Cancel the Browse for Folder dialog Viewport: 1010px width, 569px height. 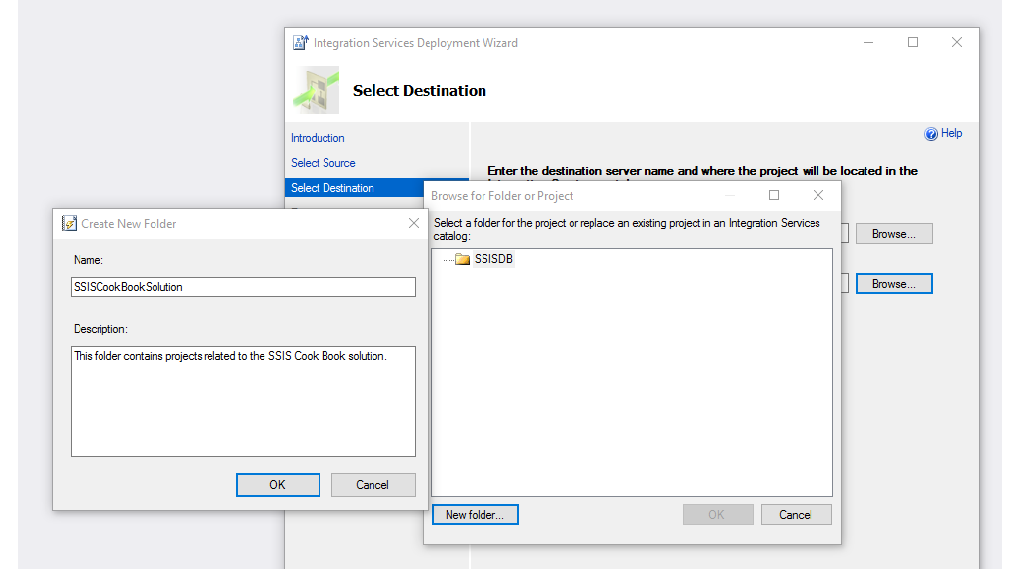pyautogui.click(x=796, y=515)
